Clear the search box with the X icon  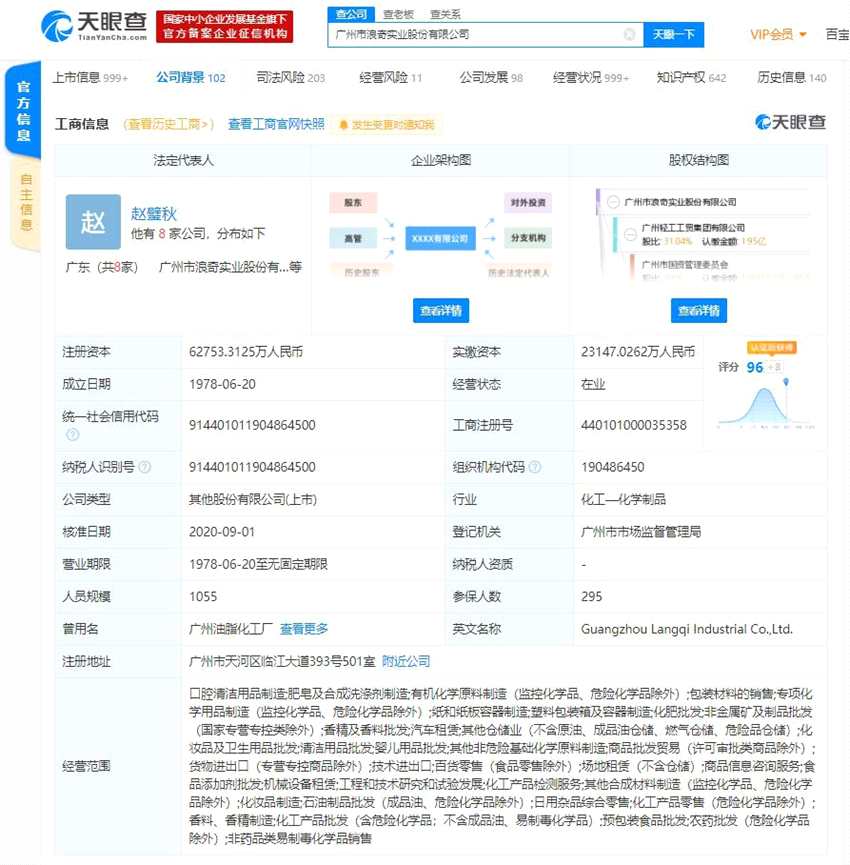(629, 35)
